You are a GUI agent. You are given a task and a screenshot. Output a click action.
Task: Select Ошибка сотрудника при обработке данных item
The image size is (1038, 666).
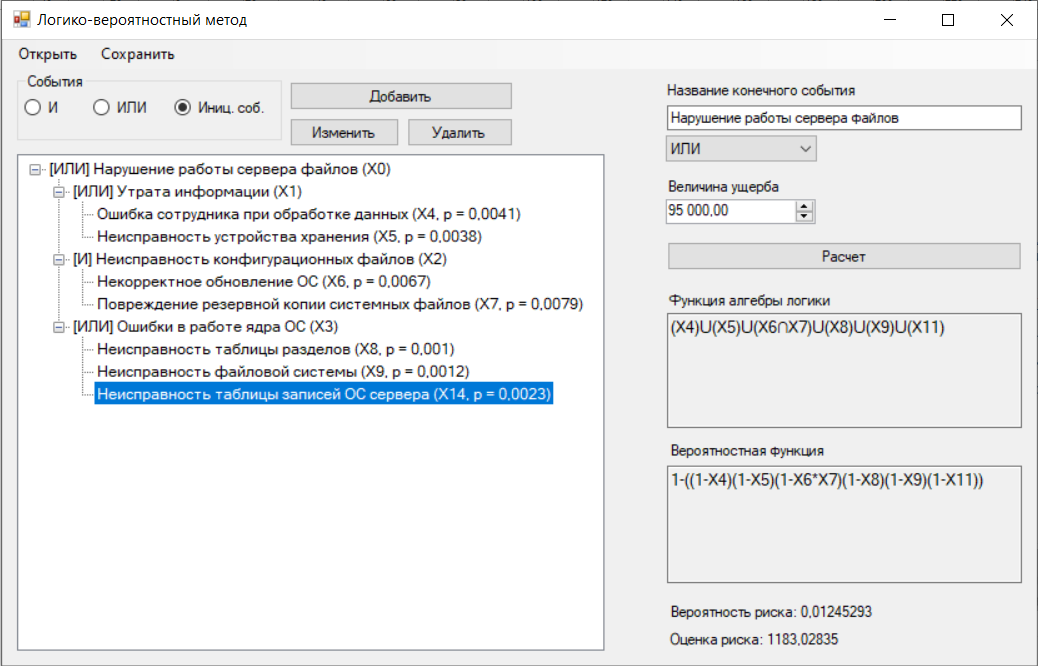tap(309, 214)
